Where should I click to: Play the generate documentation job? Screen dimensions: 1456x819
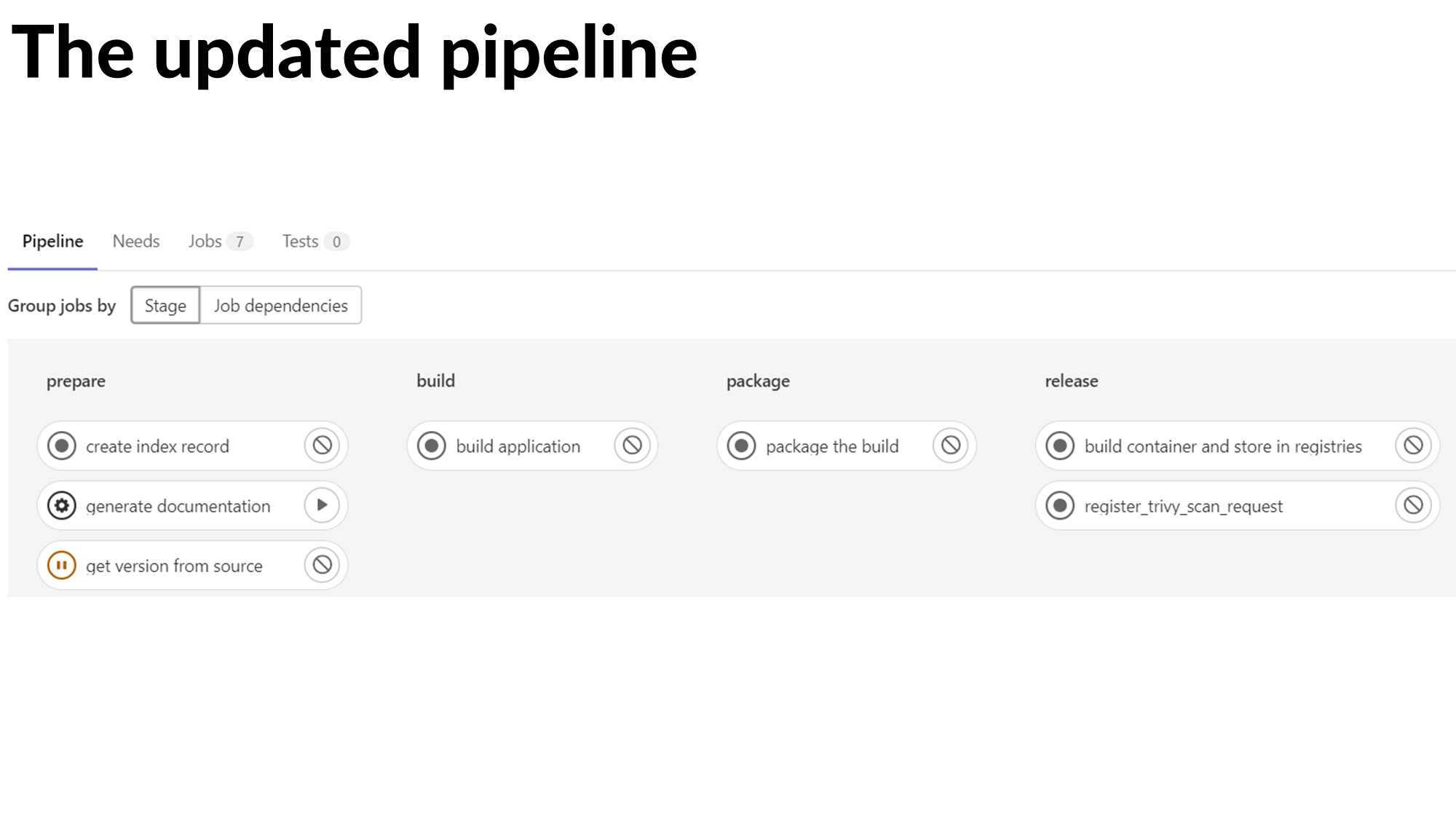click(x=322, y=505)
